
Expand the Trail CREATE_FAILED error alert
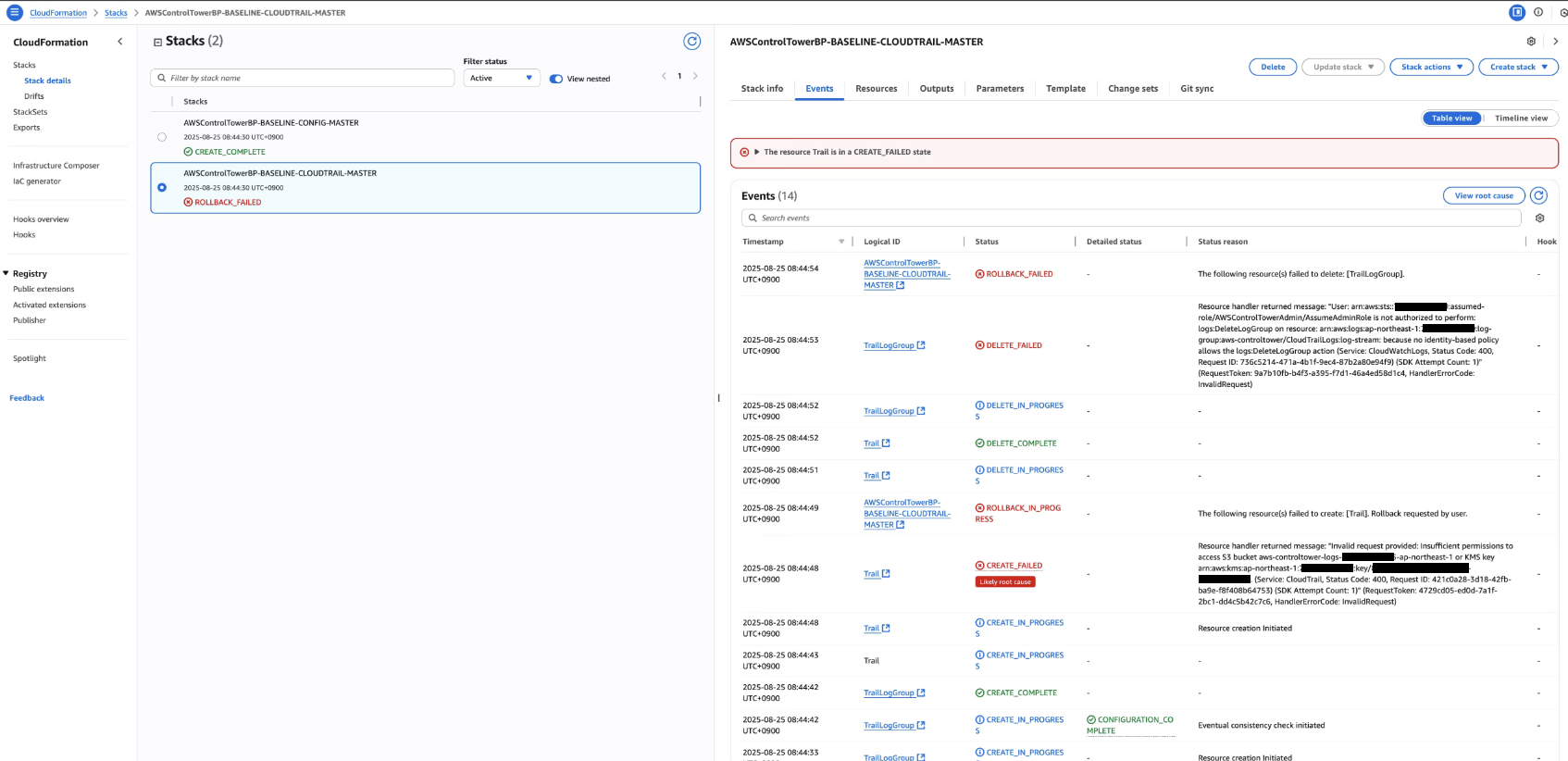pyautogui.click(x=757, y=152)
